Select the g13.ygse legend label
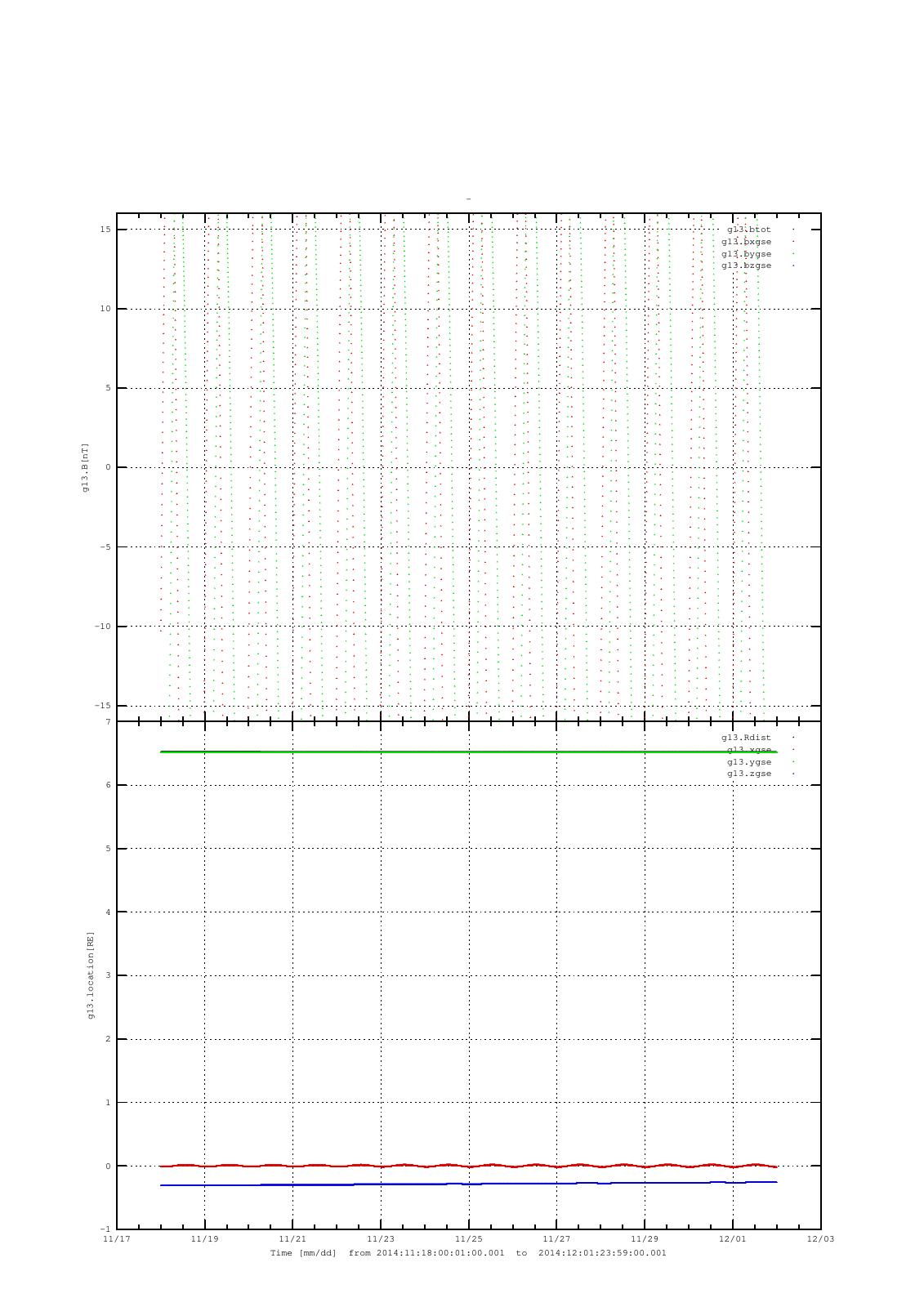 749,762
